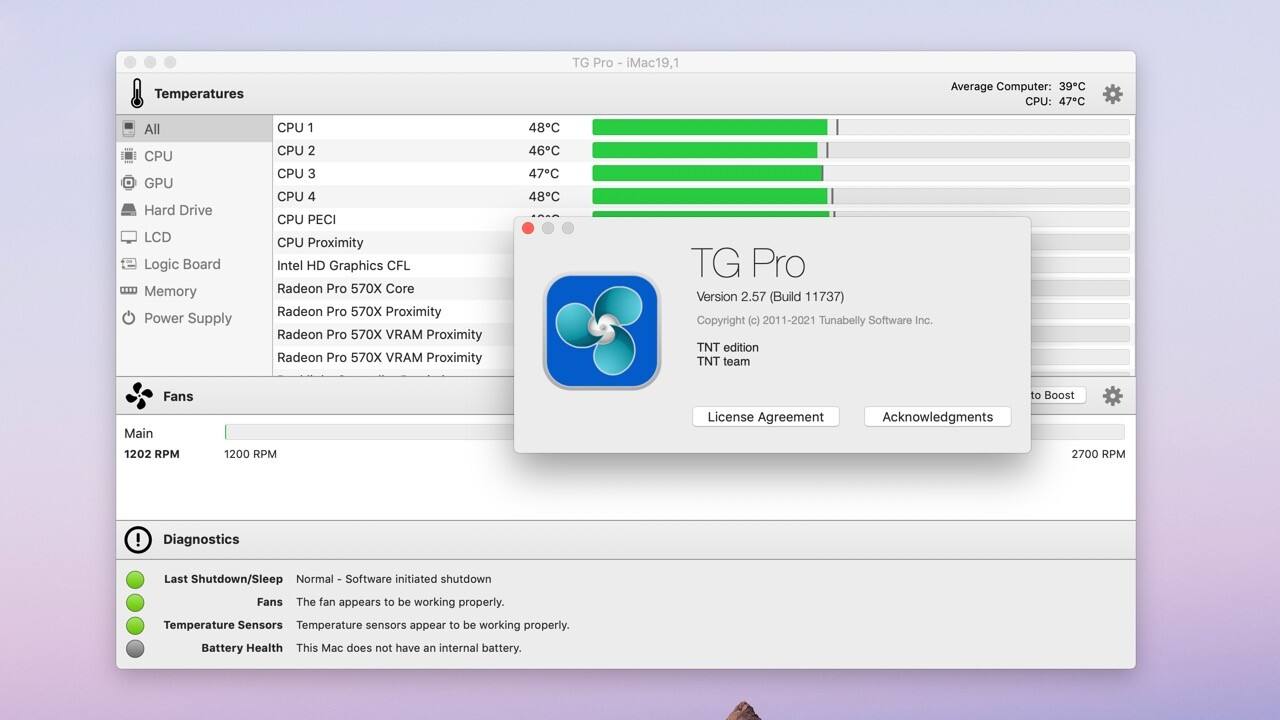Viewport: 1280px width, 720px height.
Task: Select GPU category in sidebar
Action: coord(194,183)
